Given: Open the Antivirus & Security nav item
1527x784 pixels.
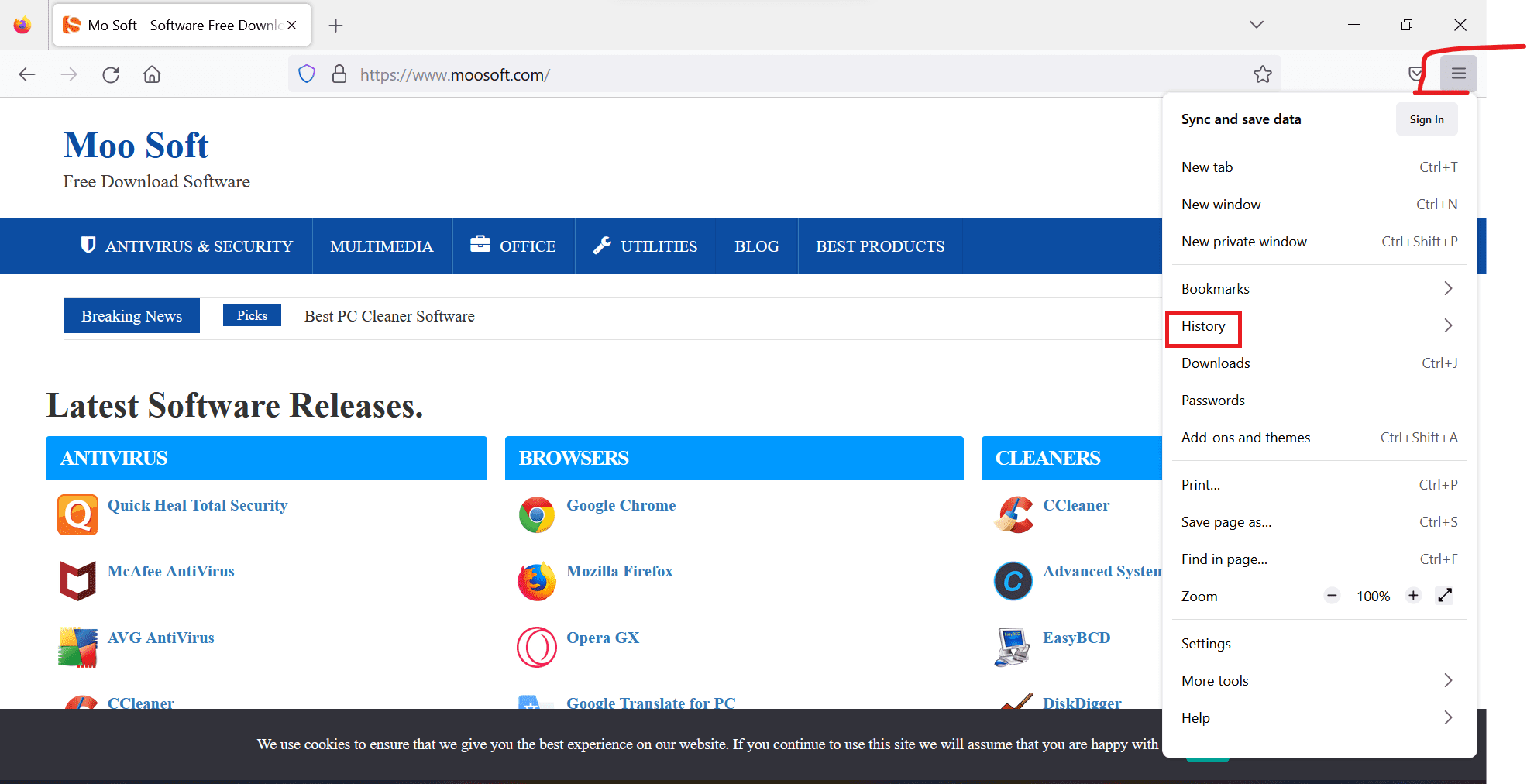Looking at the screenshot, I should click(x=187, y=246).
